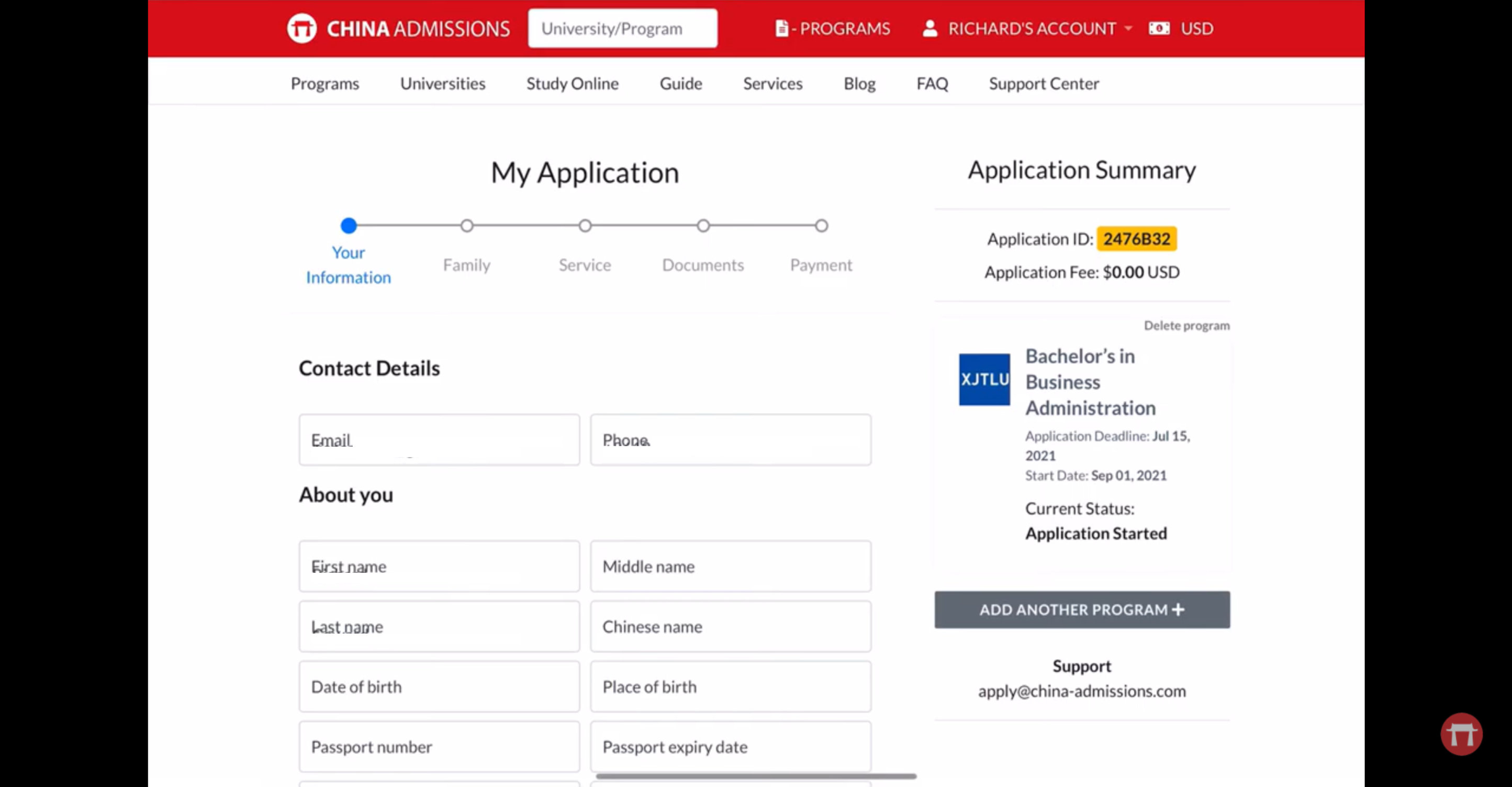Image resolution: width=1512 pixels, height=787 pixels.
Task: Open the Universities menu item
Action: 443,83
